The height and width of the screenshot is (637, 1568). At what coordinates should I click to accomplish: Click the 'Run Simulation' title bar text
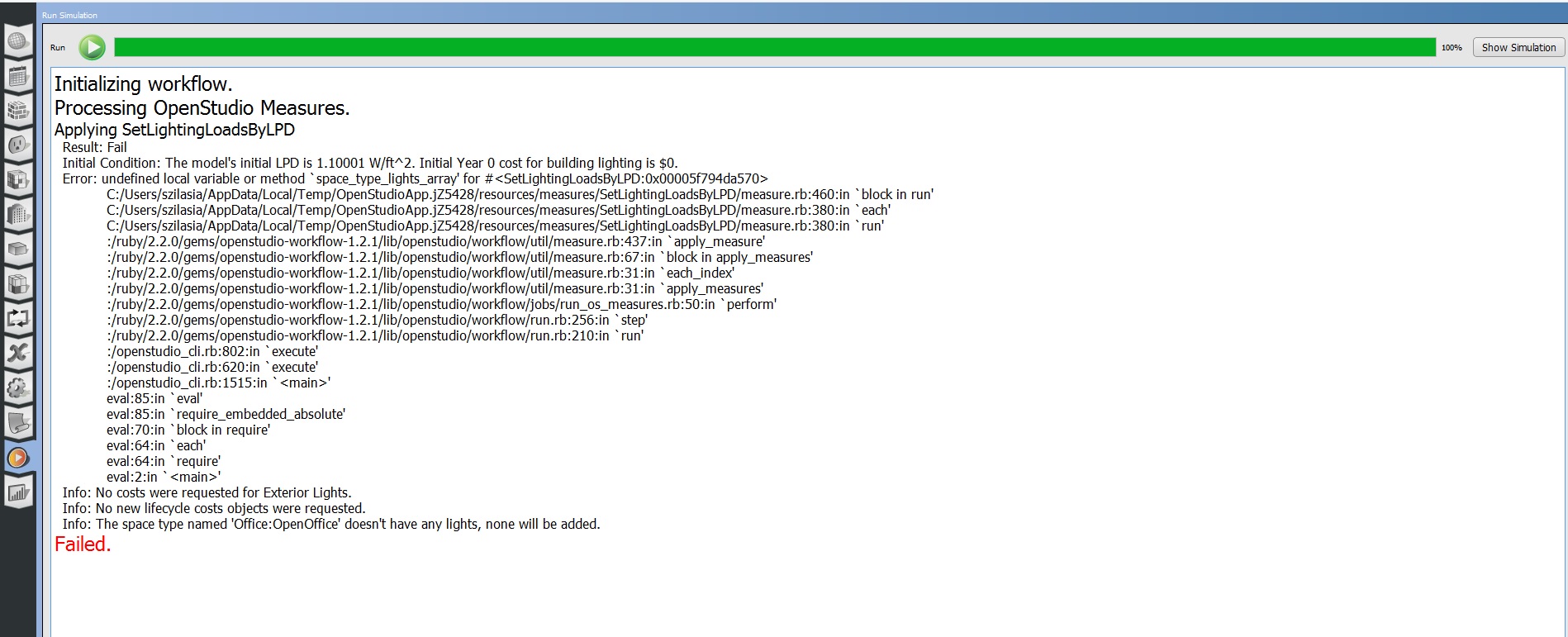coord(69,15)
